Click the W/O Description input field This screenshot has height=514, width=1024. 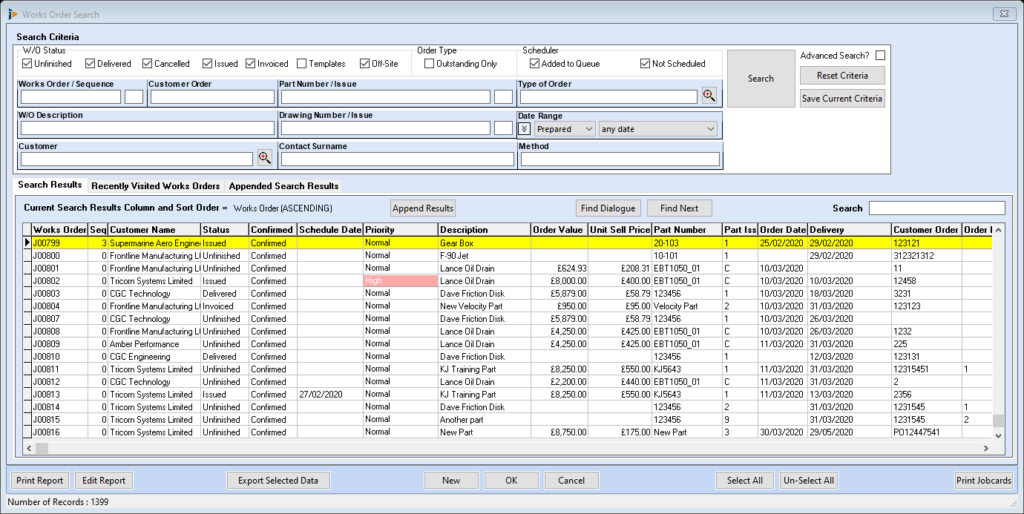(147, 129)
